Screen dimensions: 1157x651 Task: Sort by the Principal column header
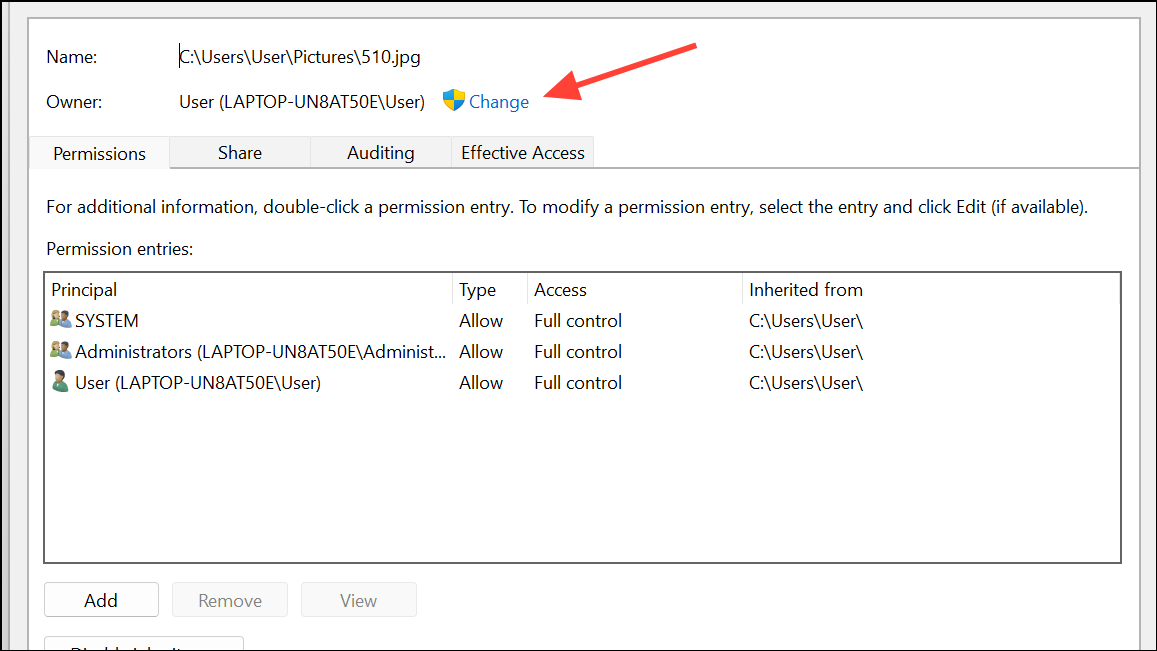pos(85,290)
